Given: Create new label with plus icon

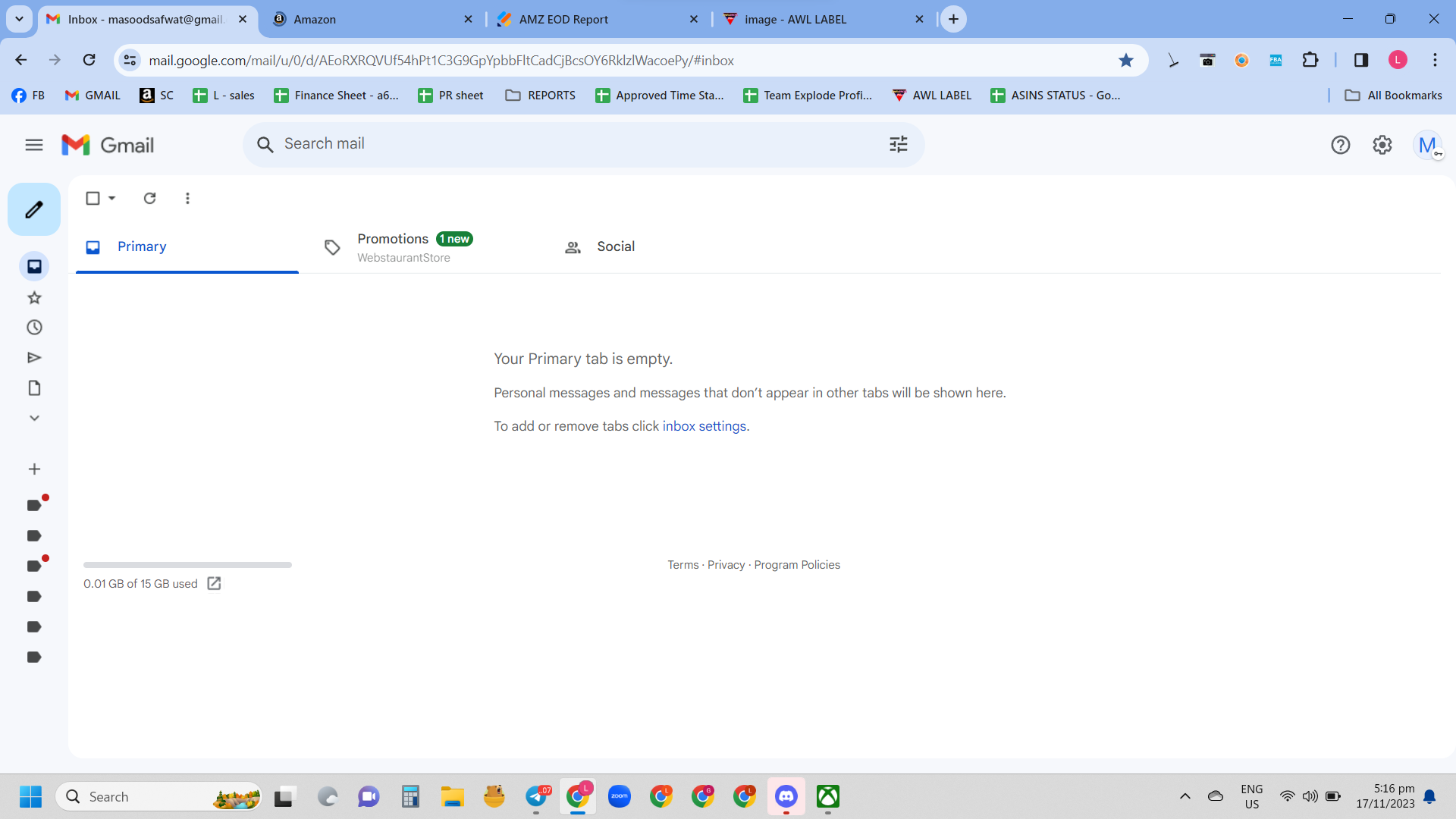Looking at the screenshot, I should [34, 469].
